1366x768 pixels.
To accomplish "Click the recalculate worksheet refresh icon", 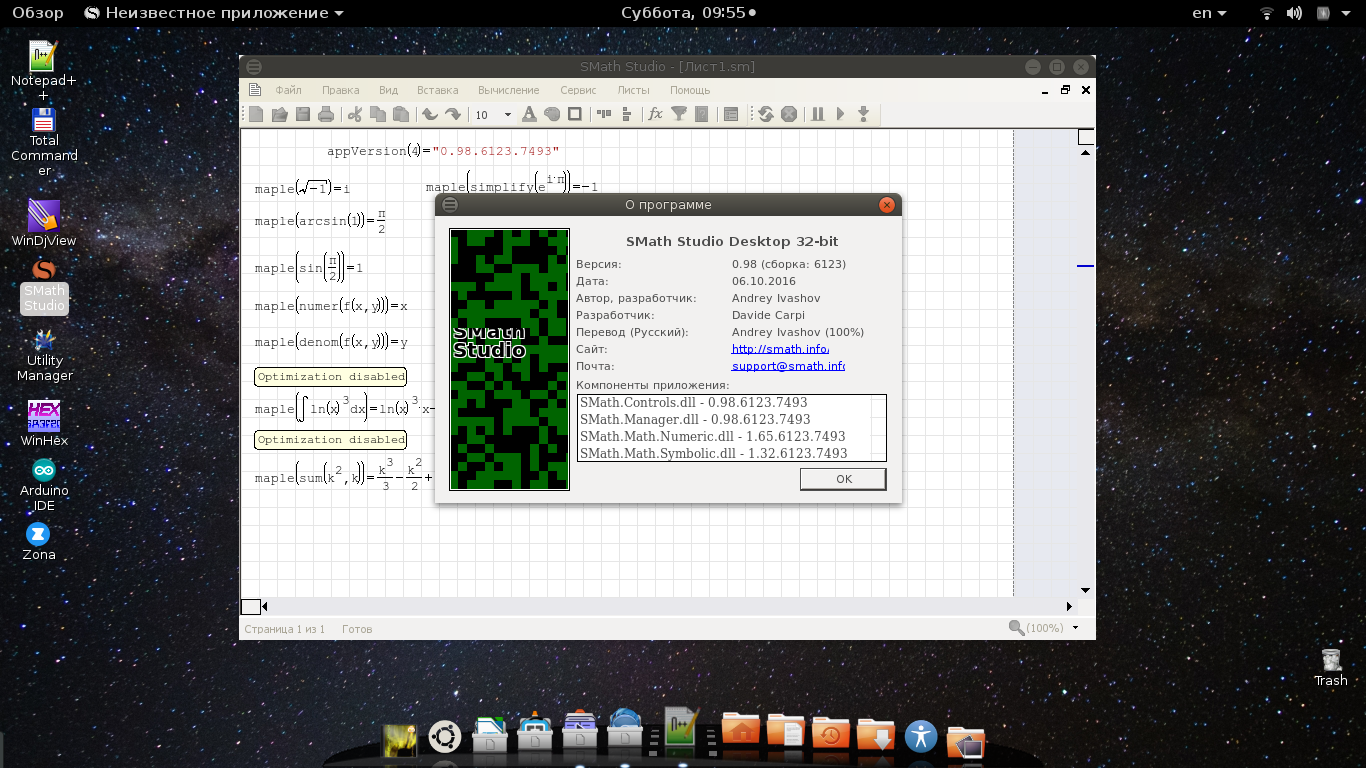I will point(765,114).
